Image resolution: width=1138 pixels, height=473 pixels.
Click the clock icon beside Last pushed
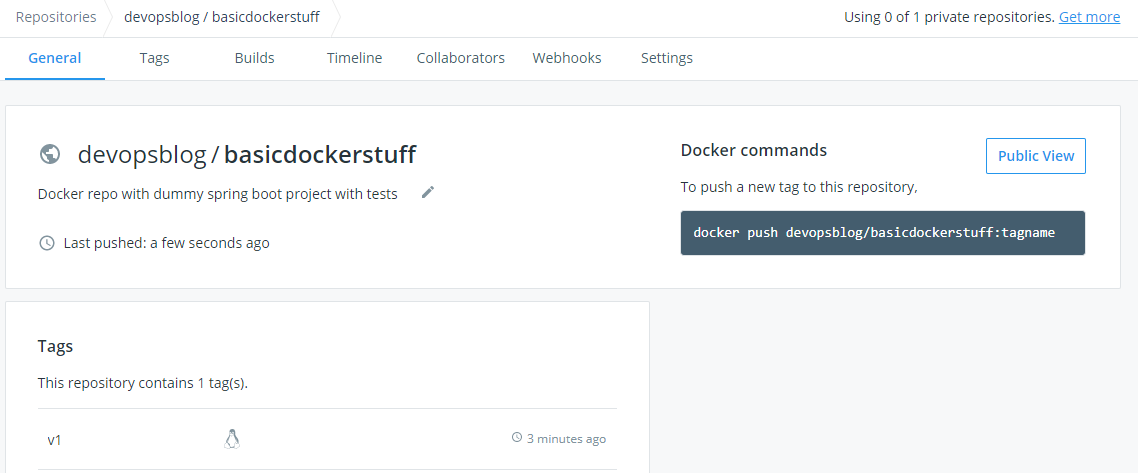coord(46,243)
